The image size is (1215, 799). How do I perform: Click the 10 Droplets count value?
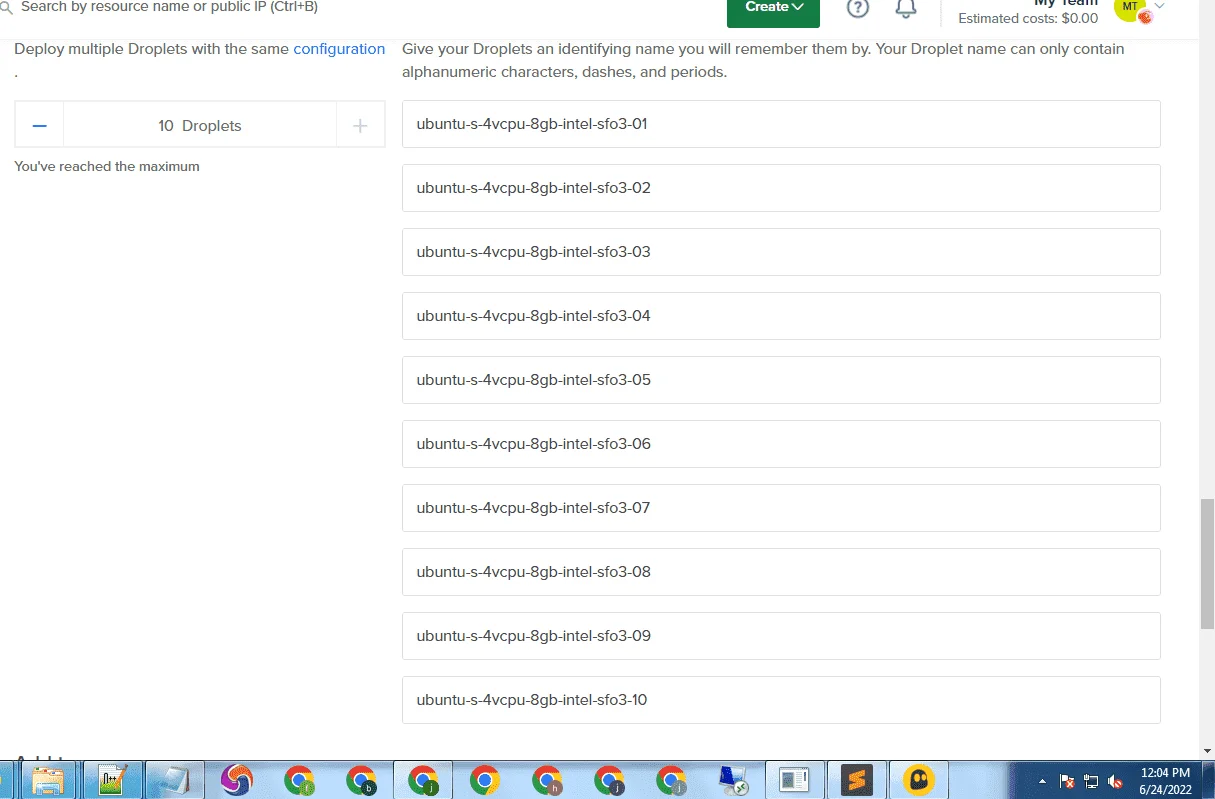200,126
